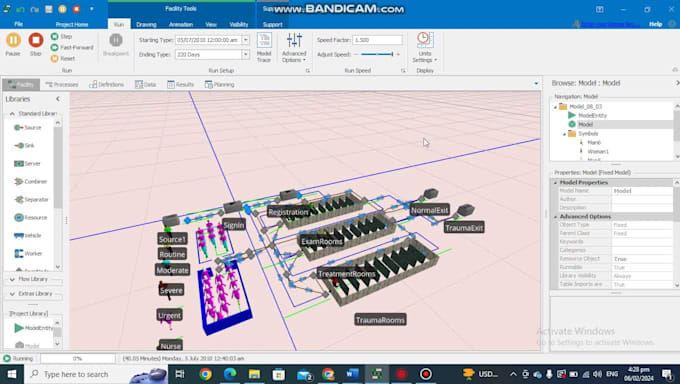Adjust the simulation speed slider

[377, 54]
